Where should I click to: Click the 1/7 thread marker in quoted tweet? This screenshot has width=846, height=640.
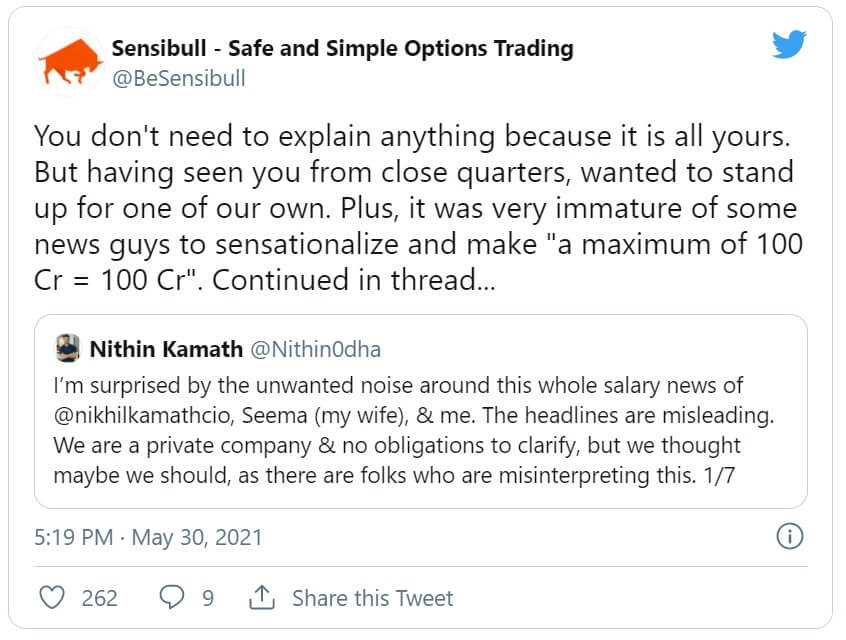[x=722, y=475]
